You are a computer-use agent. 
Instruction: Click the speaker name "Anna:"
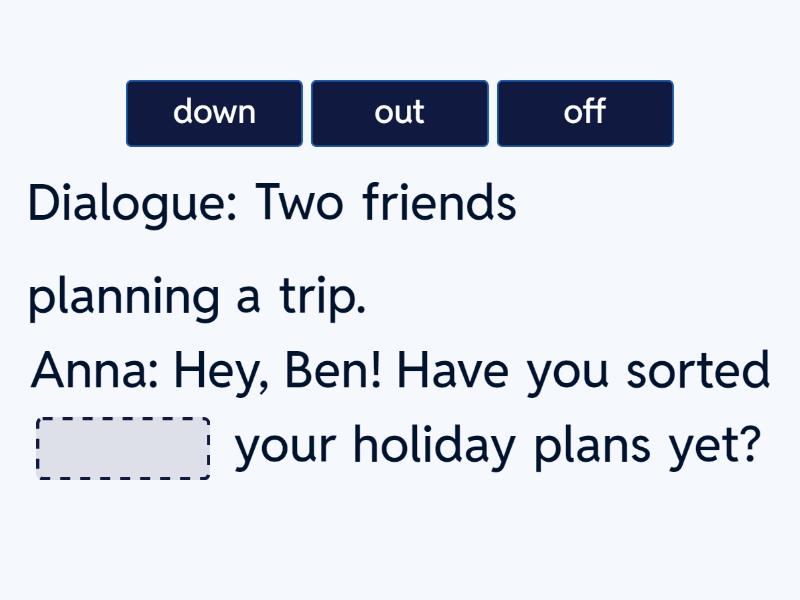(x=95, y=372)
